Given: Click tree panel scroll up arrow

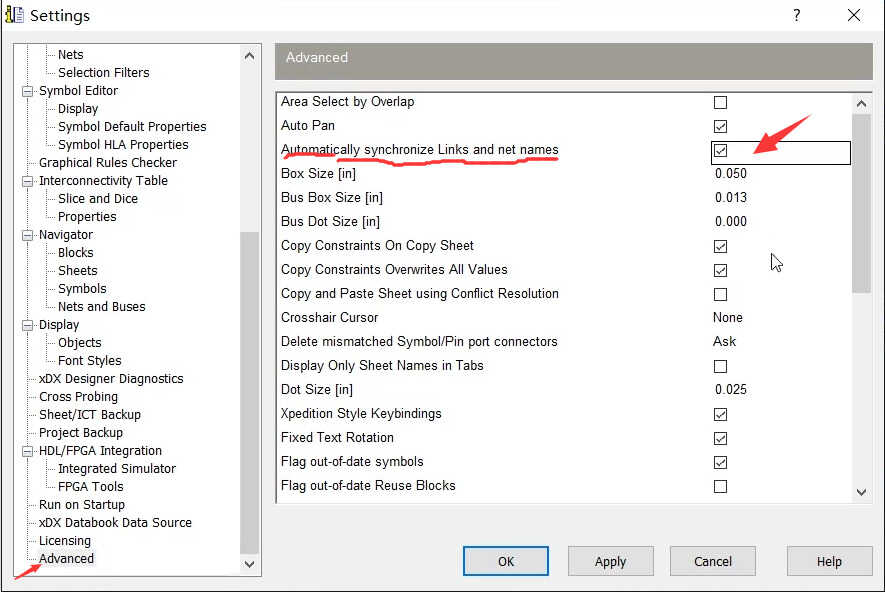Looking at the screenshot, I should pyautogui.click(x=249, y=56).
